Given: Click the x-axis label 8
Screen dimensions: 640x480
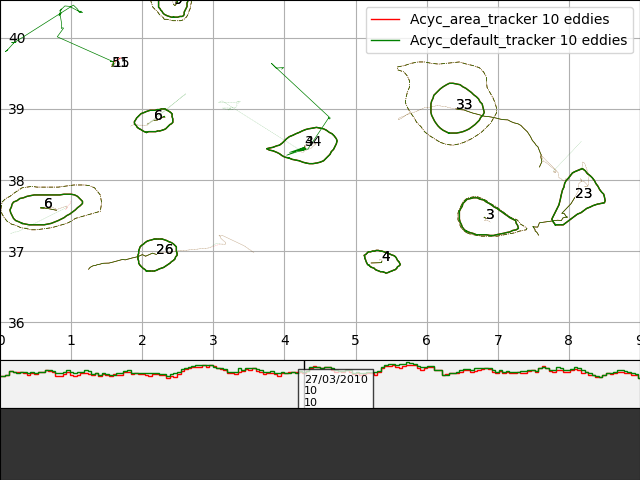Looking at the screenshot, I should [x=569, y=340].
